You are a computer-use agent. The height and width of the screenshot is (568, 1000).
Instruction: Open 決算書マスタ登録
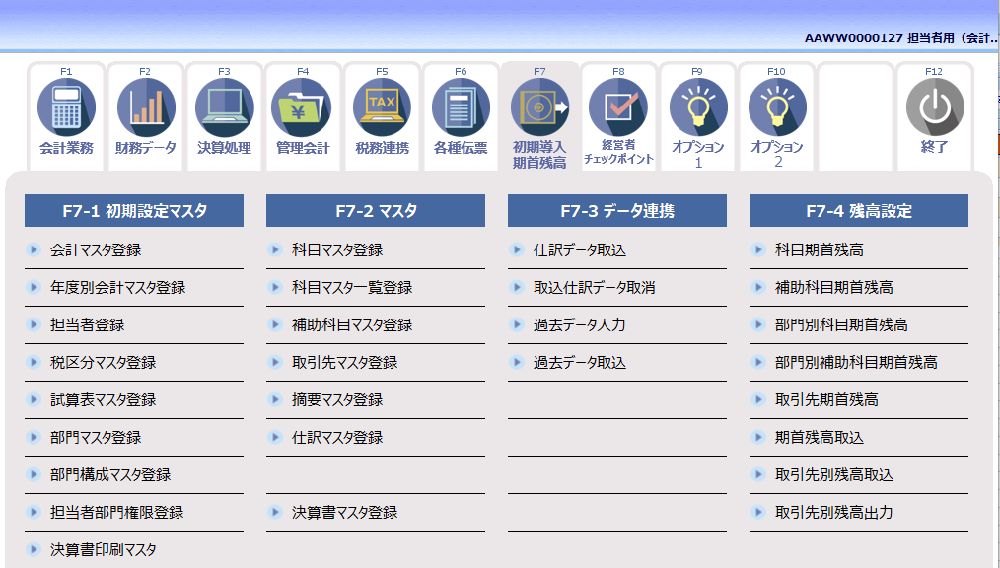pyautogui.click(x=344, y=513)
